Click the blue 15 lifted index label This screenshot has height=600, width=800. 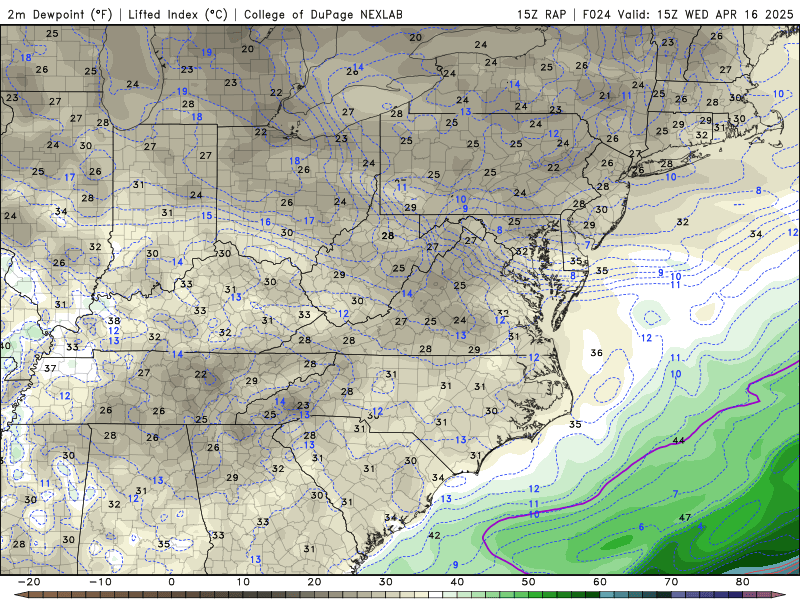[x=206, y=215]
